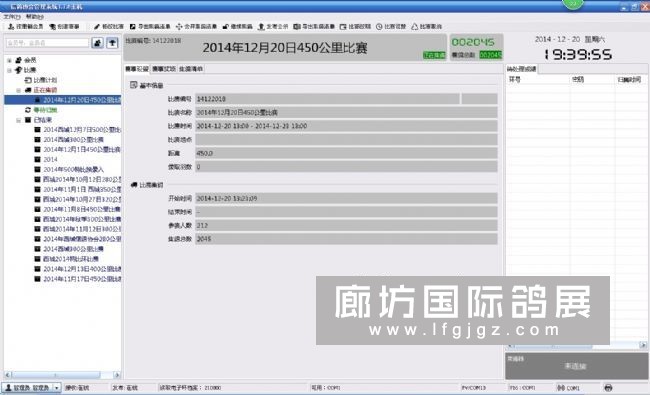Select the 比赛计划 tree item
This screenshot has width=650, height=395.
[45, 80]
